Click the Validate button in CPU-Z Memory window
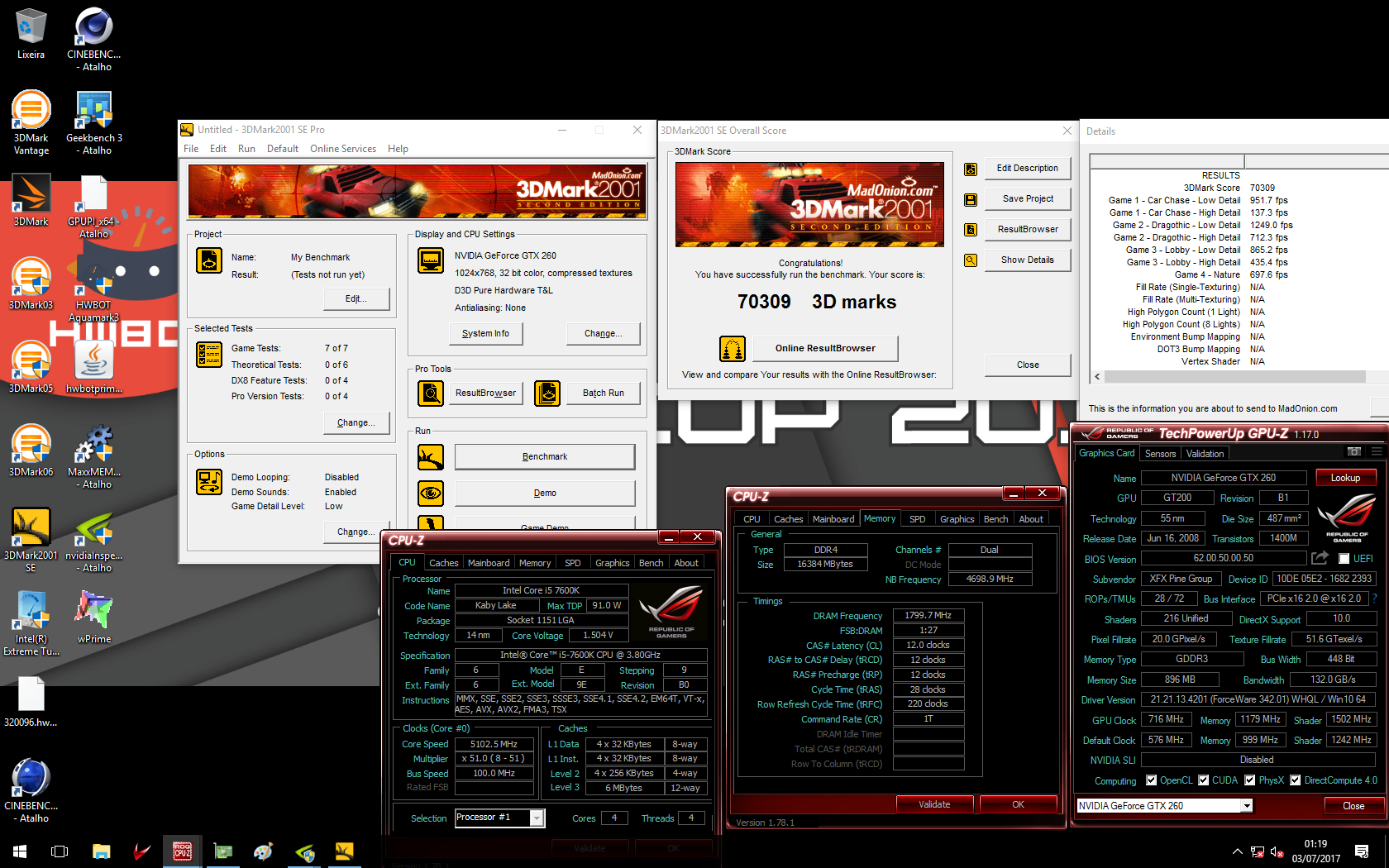The image size is (1389, 868). [x=935, y=804]
